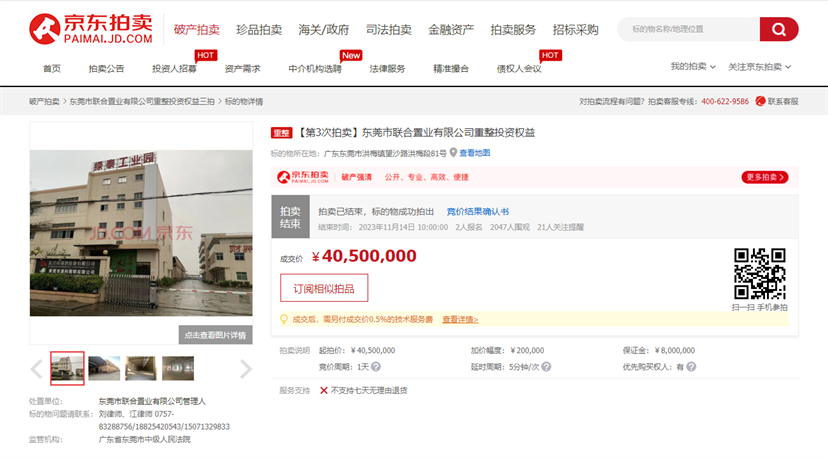Open 精准撮合 menu item
Viewport: 828px width, 458px height.
[x=451, y=69]
